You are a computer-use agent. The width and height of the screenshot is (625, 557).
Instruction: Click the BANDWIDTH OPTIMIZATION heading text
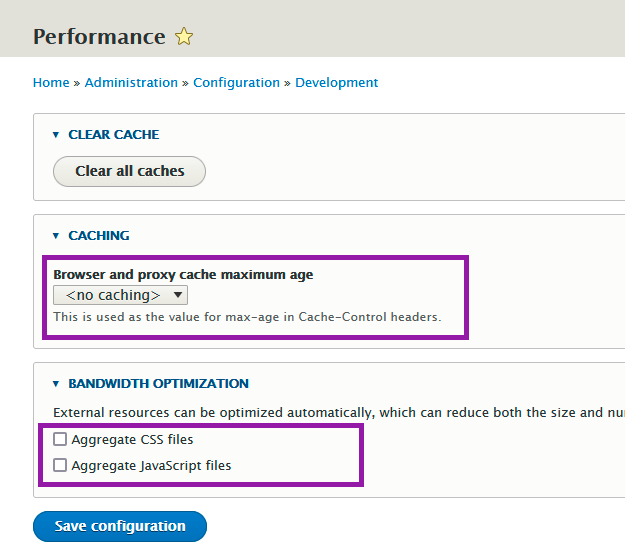click(x=158, y=384)
